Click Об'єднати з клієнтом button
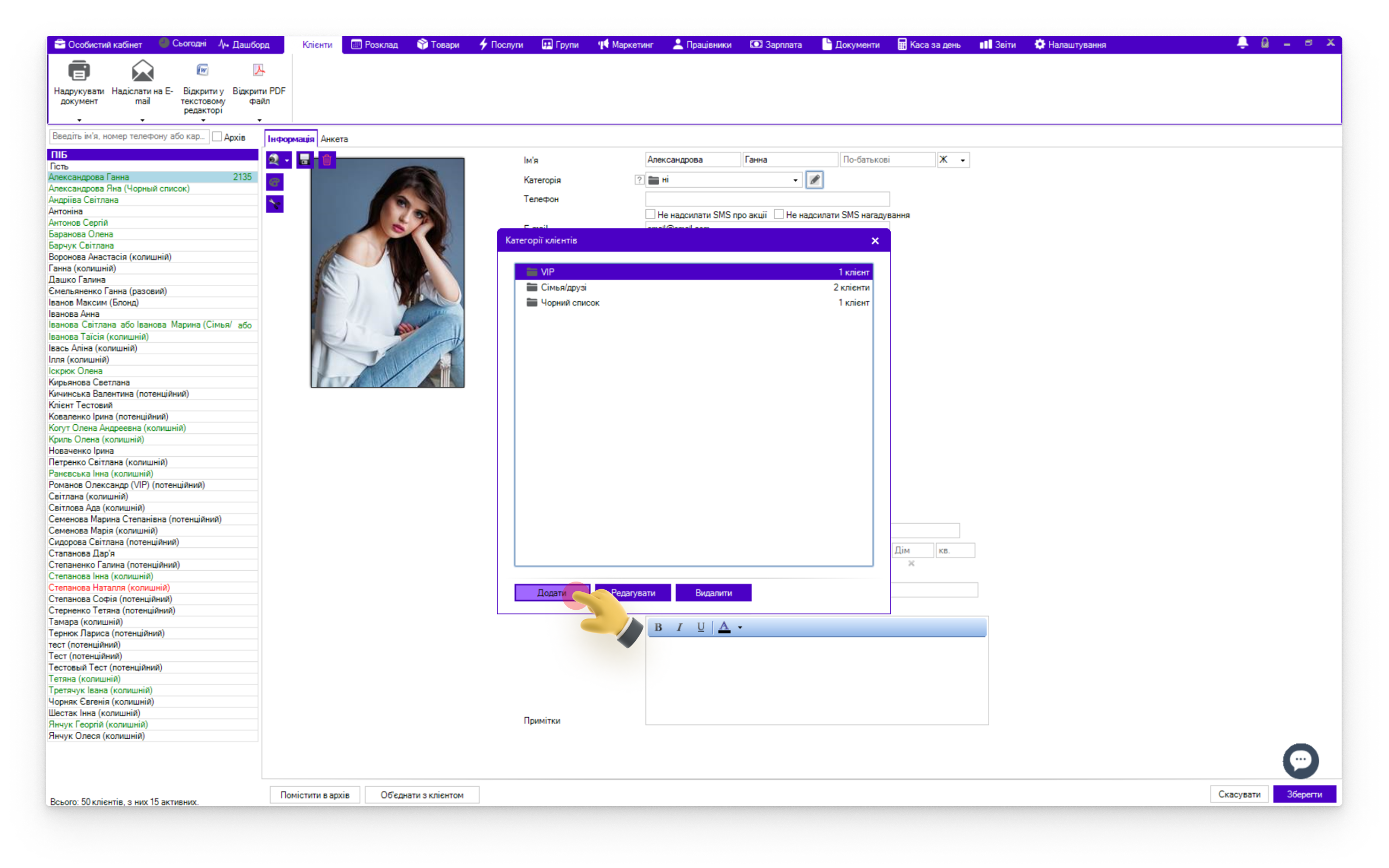Image resolution: width=1389 pixels, height=868 pixels. click(x=422, y=795)
